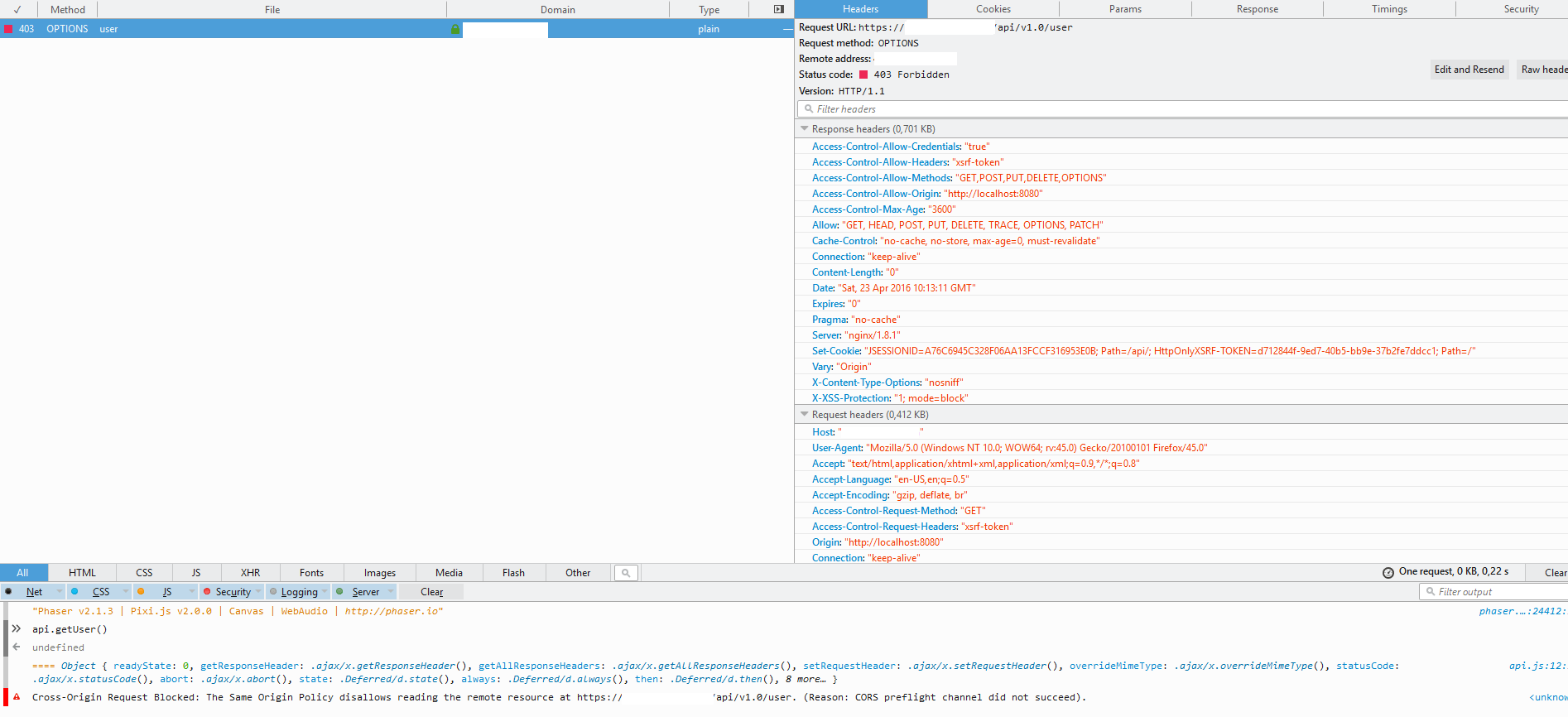Focus the Filter headers input field

pos(1182,109)
